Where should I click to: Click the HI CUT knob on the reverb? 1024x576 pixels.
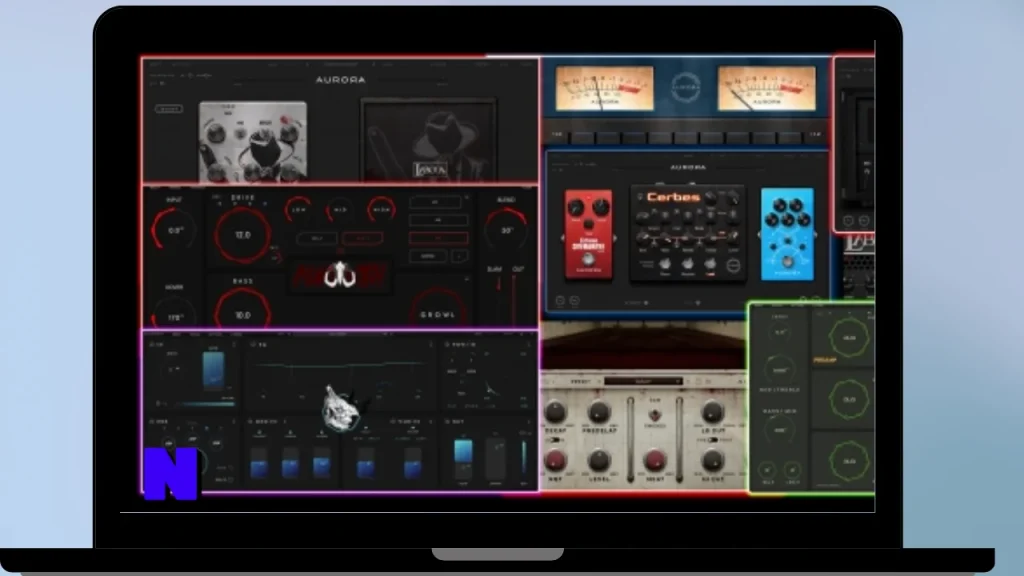point(712,461)
